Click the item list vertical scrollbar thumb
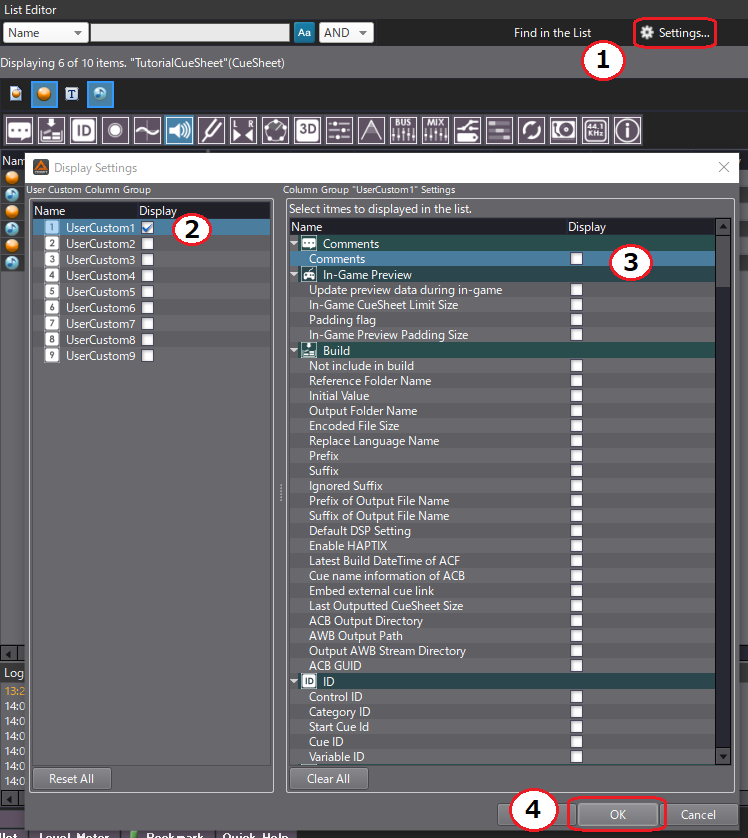Viewport: 748px width, 838px height. click(723, 261)
